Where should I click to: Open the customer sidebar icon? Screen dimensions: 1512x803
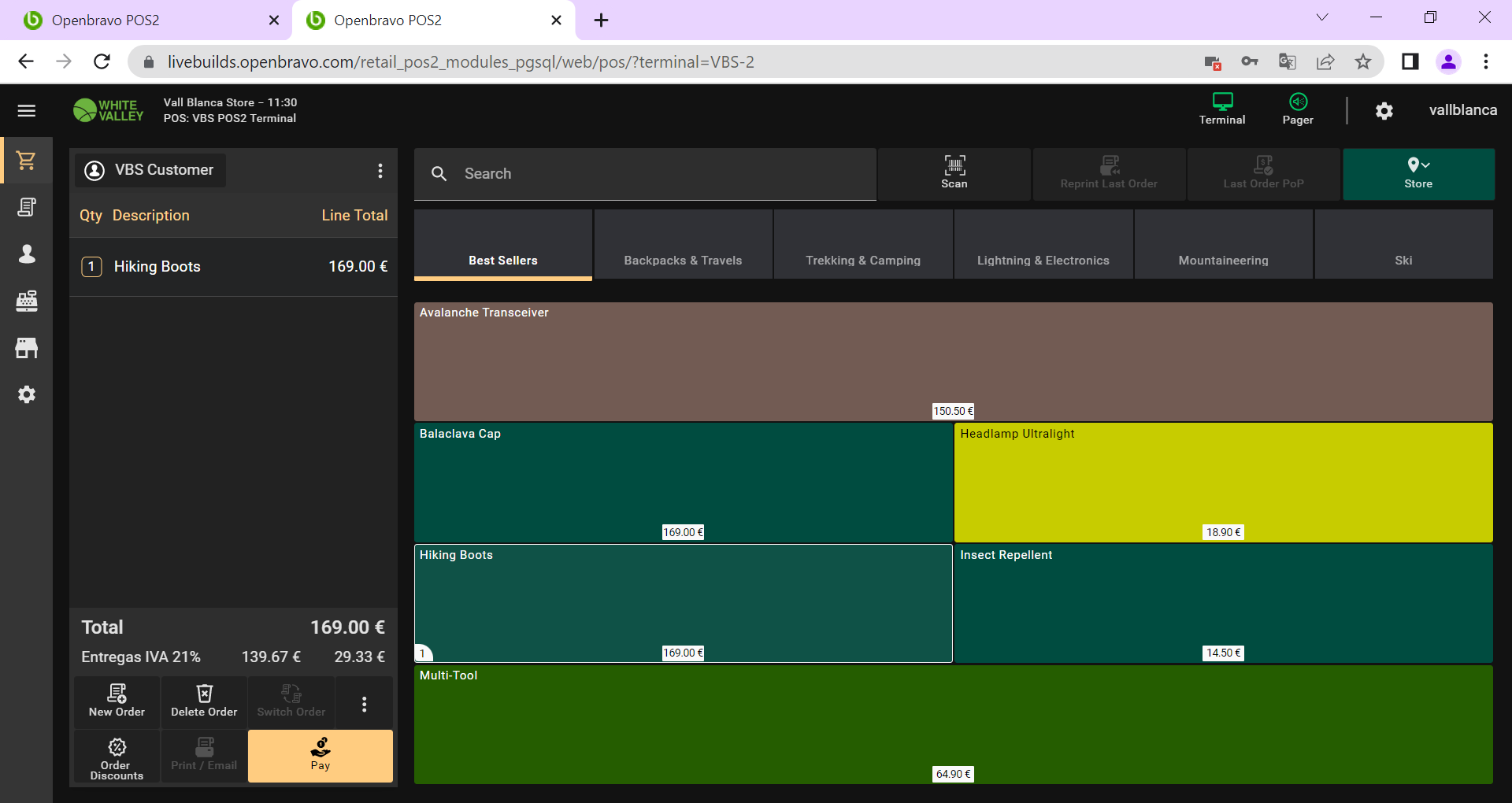pos(27,253)
